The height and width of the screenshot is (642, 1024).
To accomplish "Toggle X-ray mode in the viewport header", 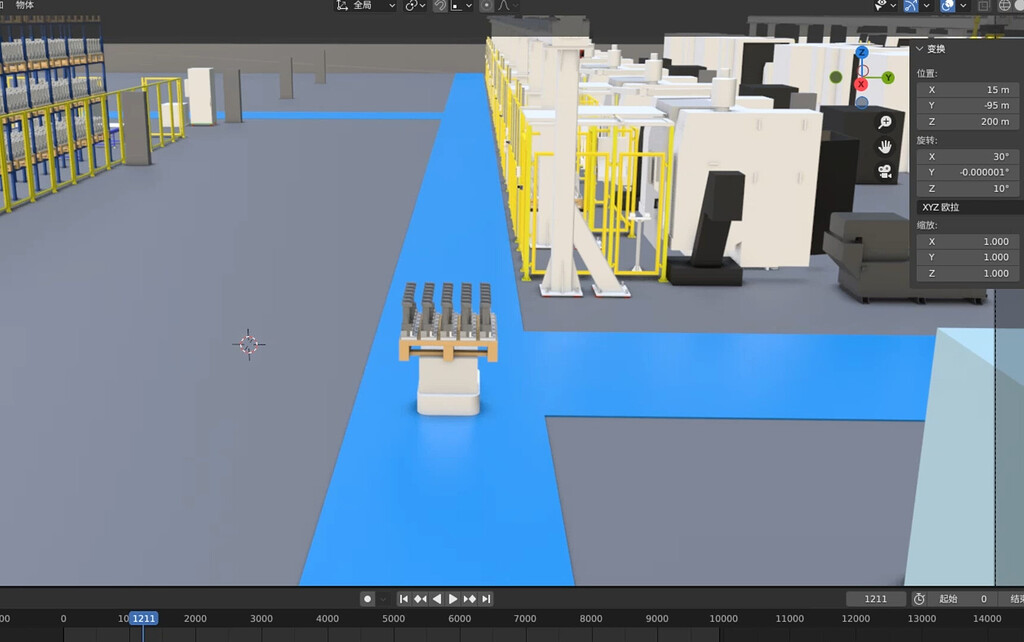I will 983,7.
